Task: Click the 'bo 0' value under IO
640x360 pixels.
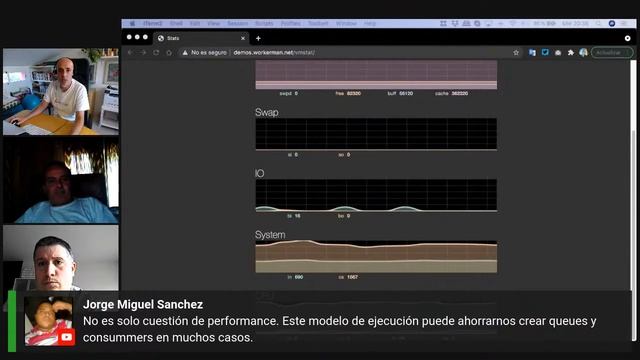Action: [344, 216]
